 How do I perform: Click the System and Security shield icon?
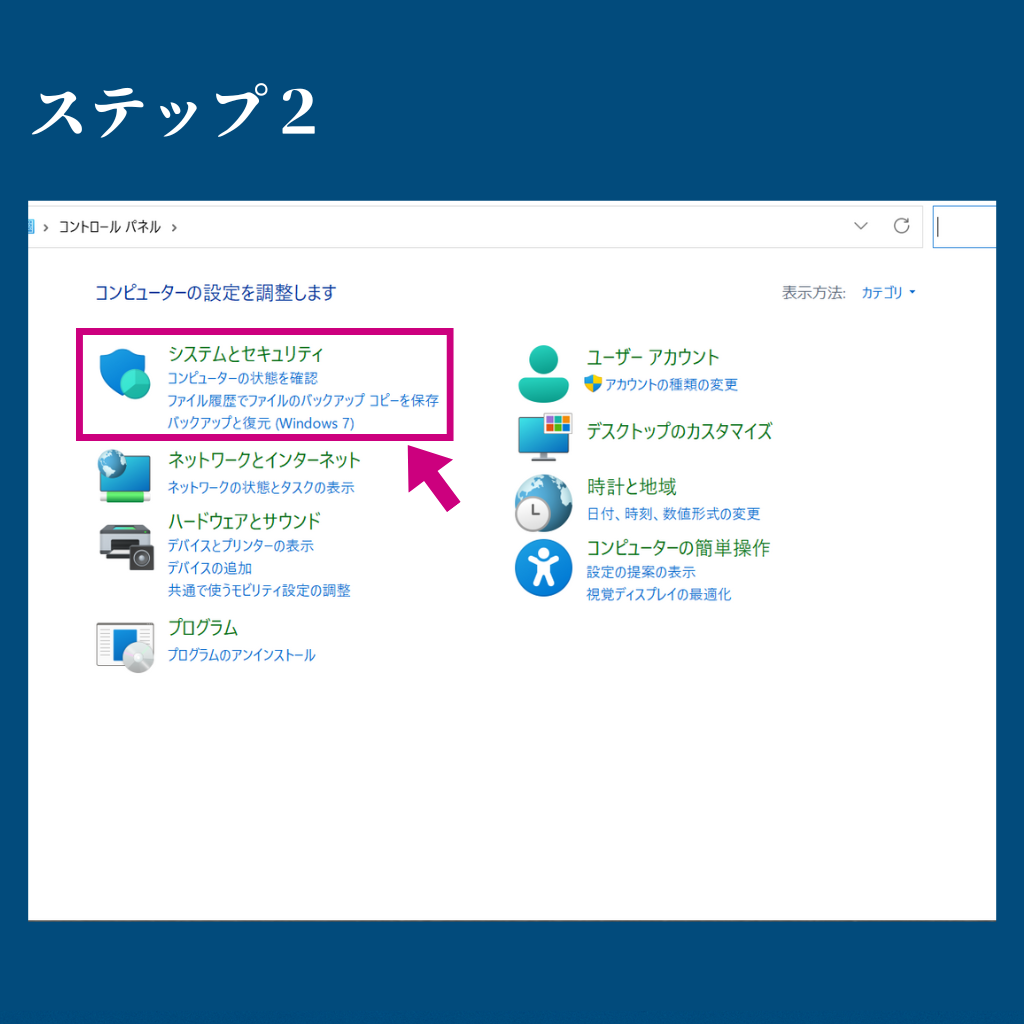(x=125, y=374)
